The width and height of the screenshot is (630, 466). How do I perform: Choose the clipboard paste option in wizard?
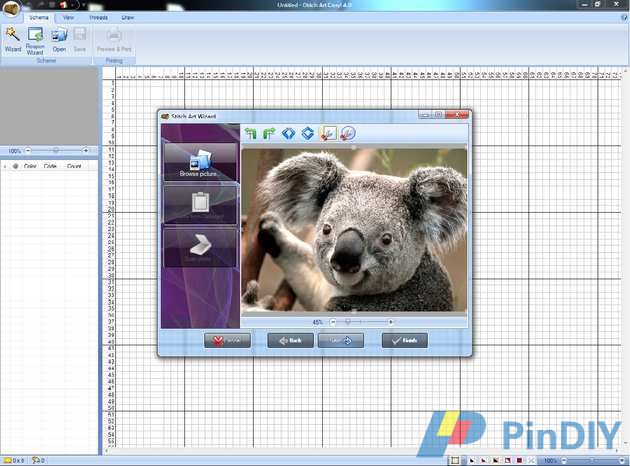pyautogui.click(x=200, y=204)
